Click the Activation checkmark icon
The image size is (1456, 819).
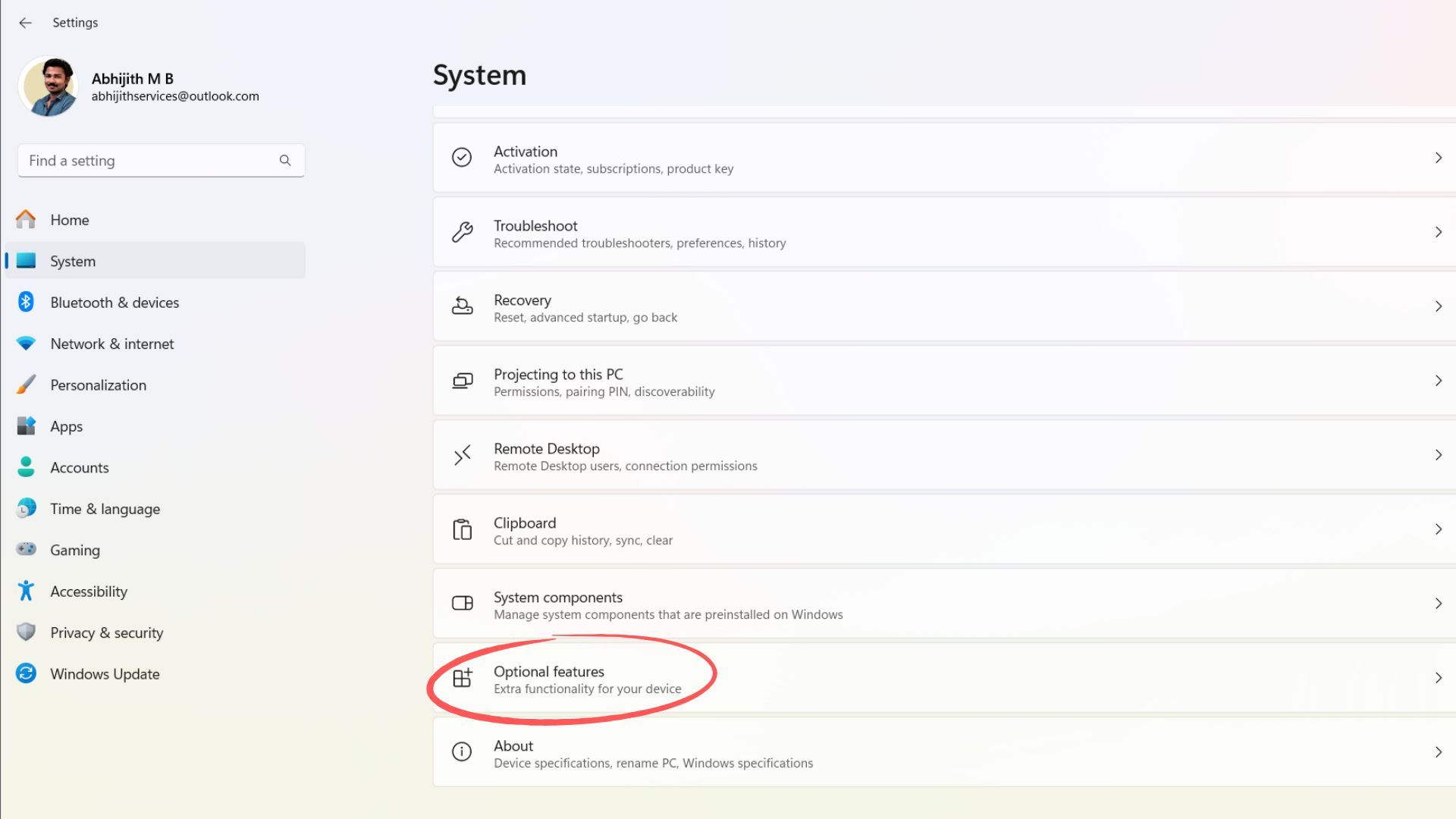coord(462,155)
